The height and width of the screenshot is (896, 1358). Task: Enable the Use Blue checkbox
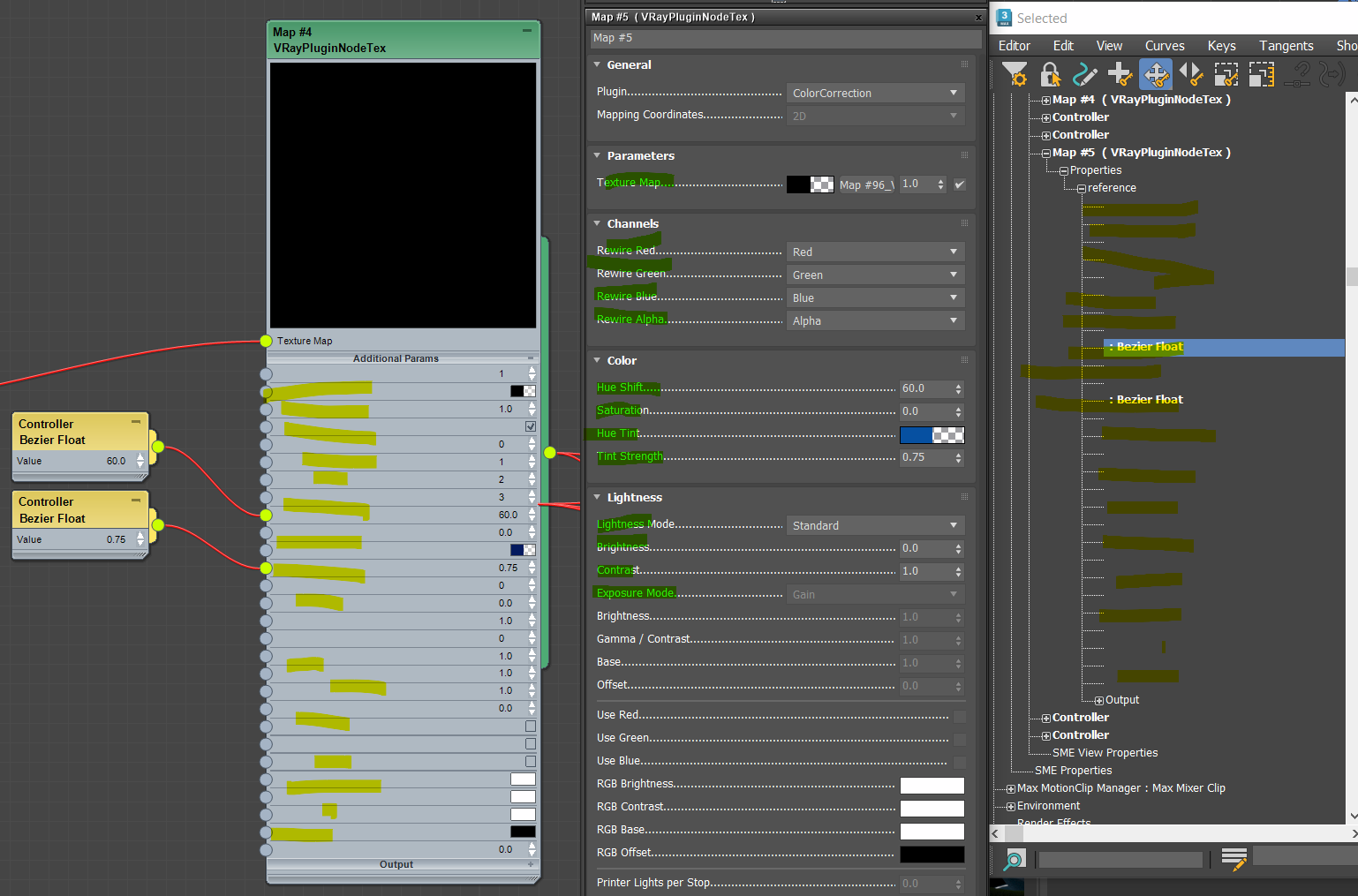pos(960,763)
